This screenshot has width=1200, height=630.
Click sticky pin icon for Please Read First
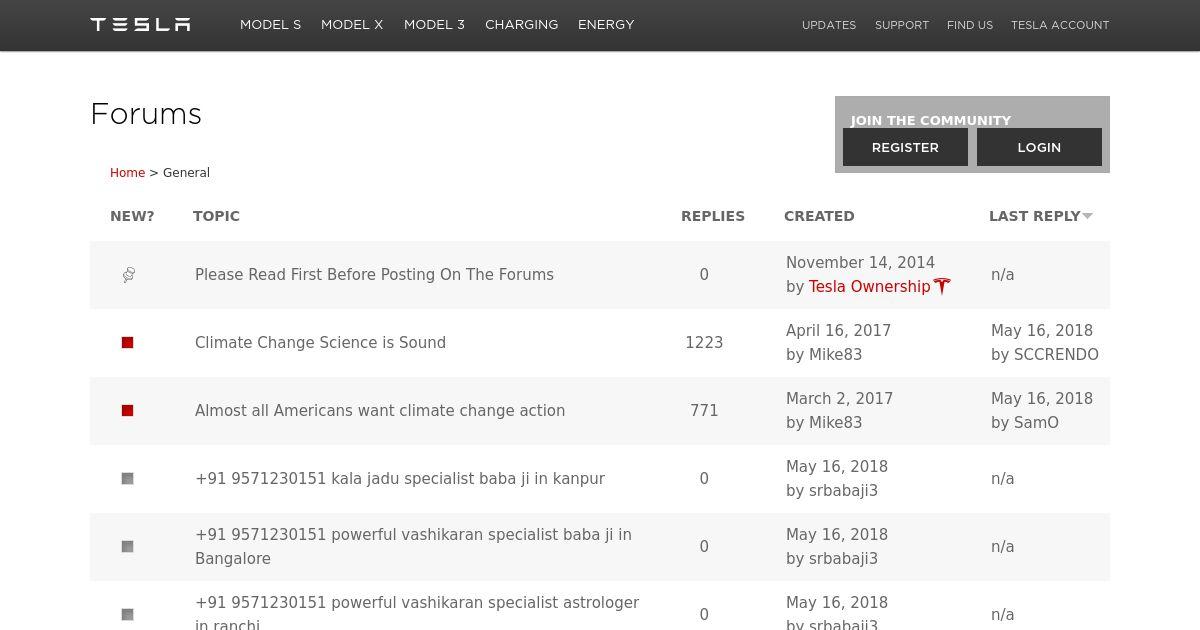[128, 275]
